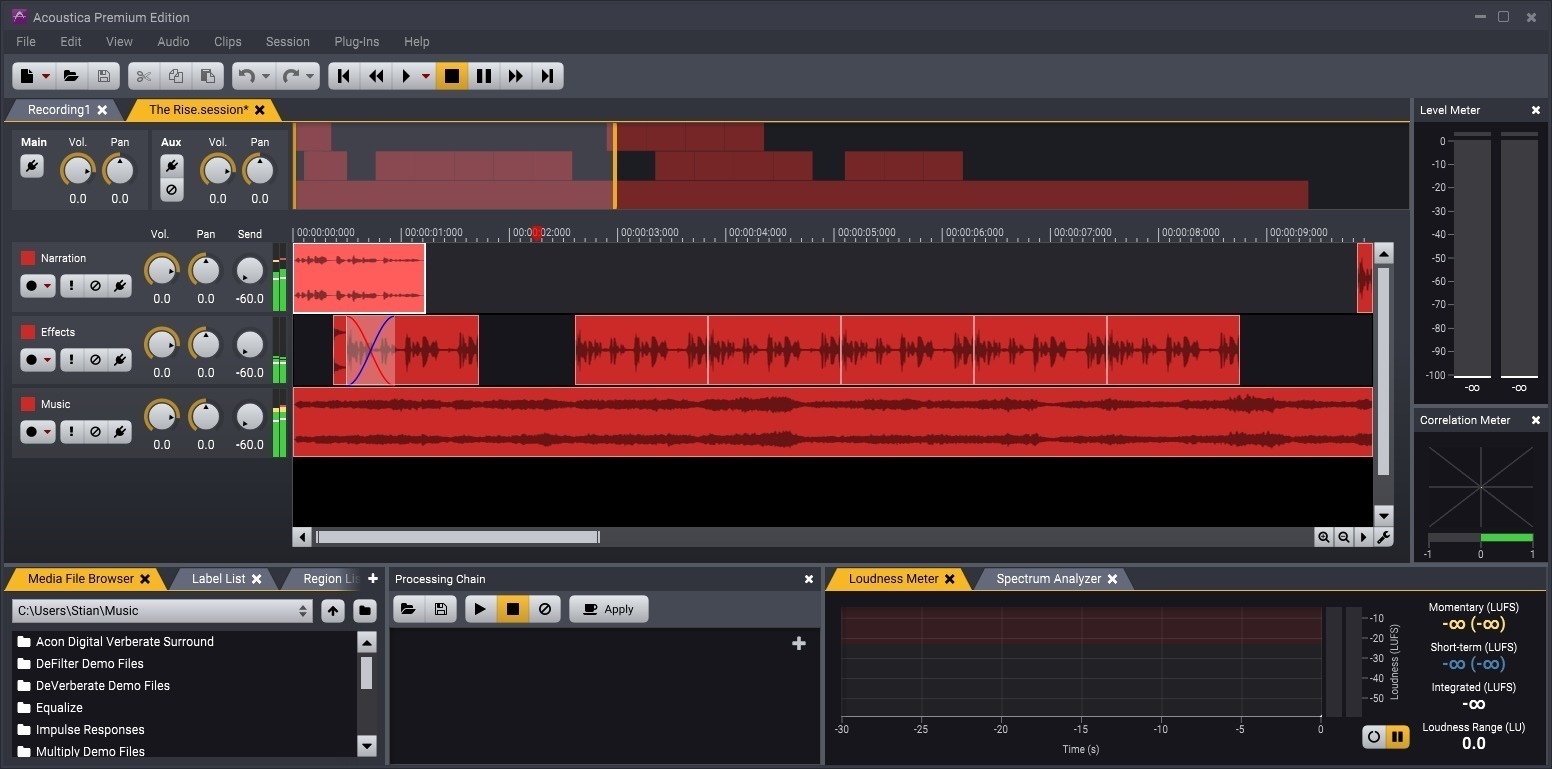Open the Plug-Ins menu
The height and width of the screenshot is (769, 1552).
pos(356,41)
